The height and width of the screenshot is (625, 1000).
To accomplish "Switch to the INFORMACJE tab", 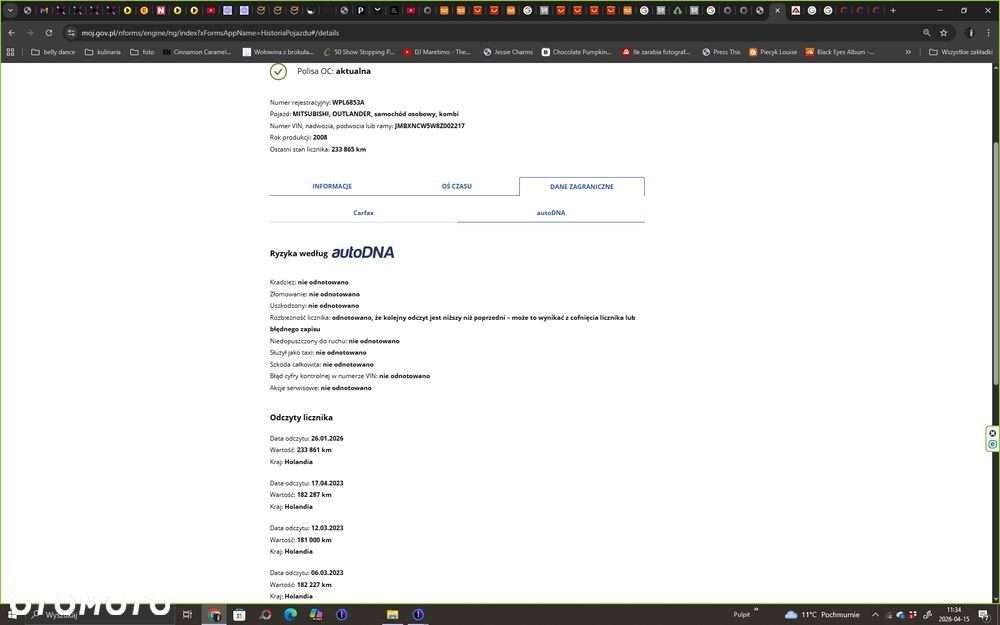I will click(x=332, y=186).
